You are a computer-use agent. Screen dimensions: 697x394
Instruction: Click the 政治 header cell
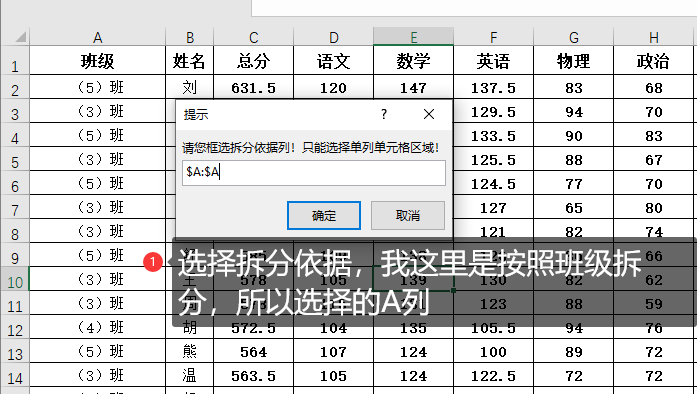(x=653, y=61)
